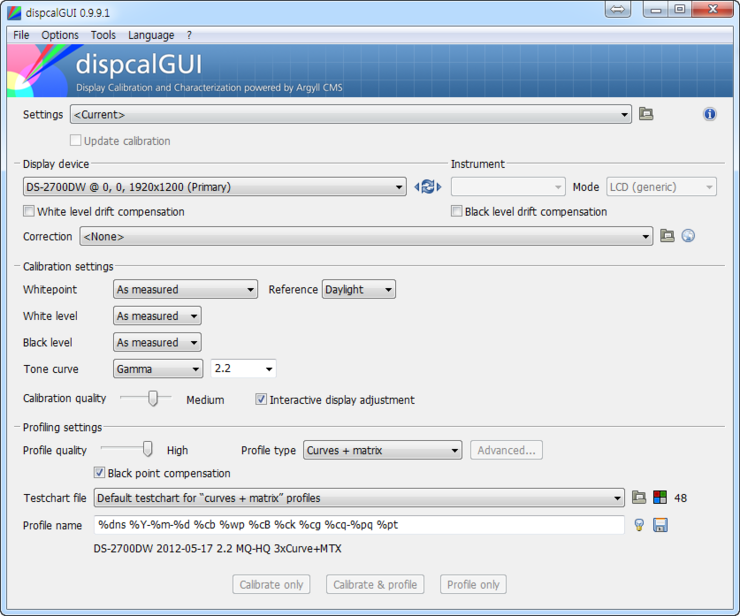Viewport: 740px width, 616px height.
Task: Open the Language menu
Action: [x=151, y=35]
